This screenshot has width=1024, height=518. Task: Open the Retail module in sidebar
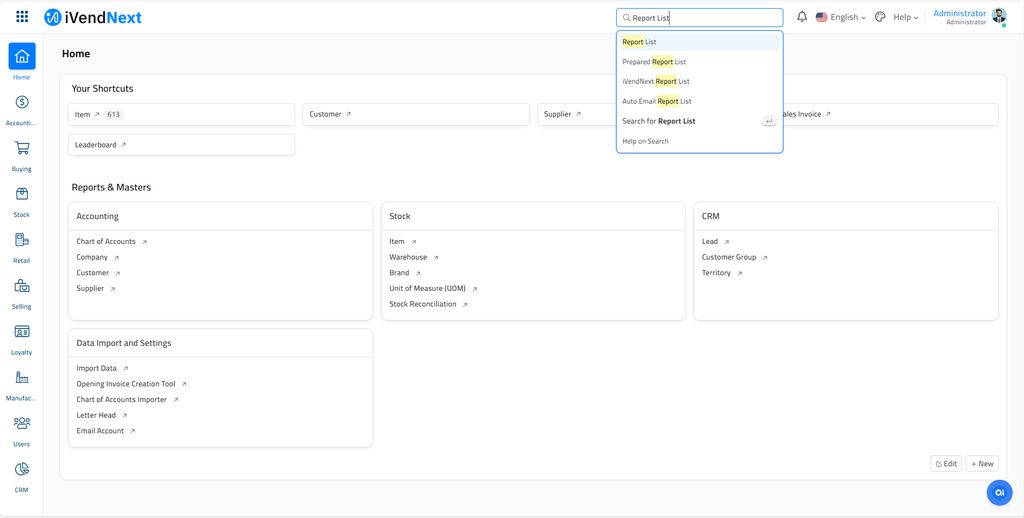pos(22,247)
